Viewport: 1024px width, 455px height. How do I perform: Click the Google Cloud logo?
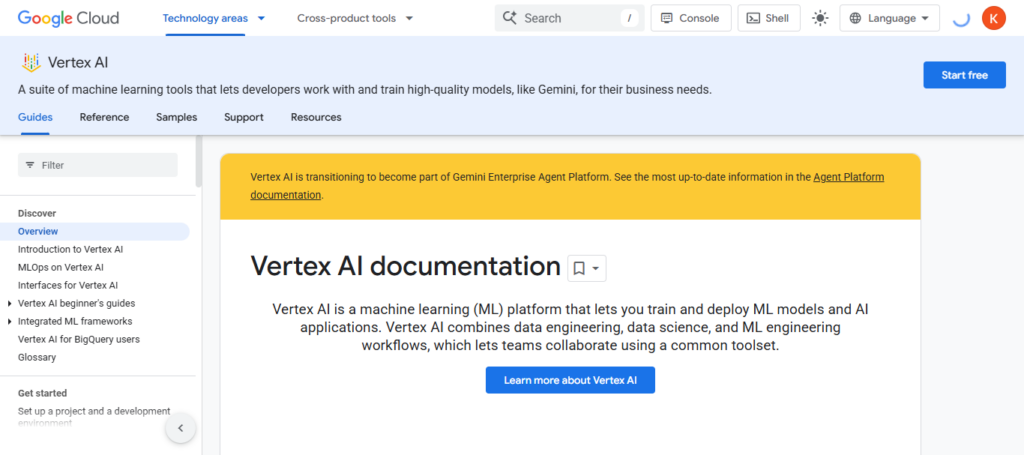[x=69, y=18]
